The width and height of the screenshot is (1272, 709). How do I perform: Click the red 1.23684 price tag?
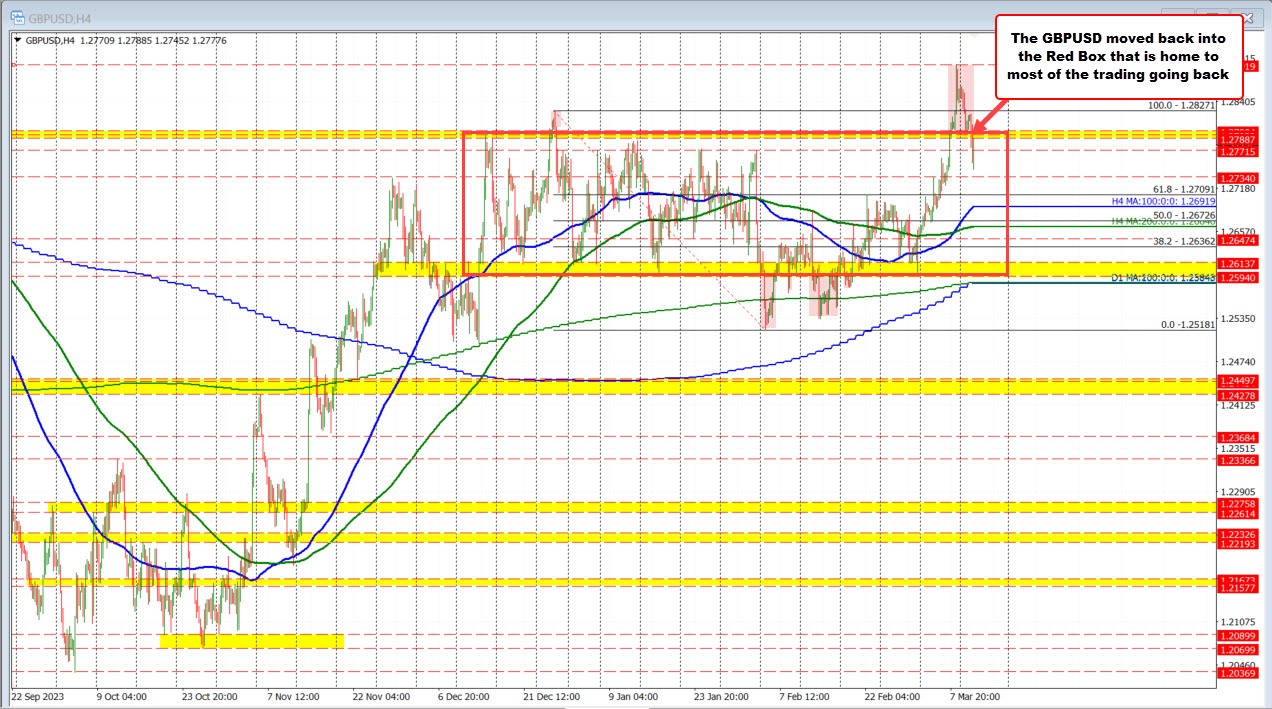1237,438
